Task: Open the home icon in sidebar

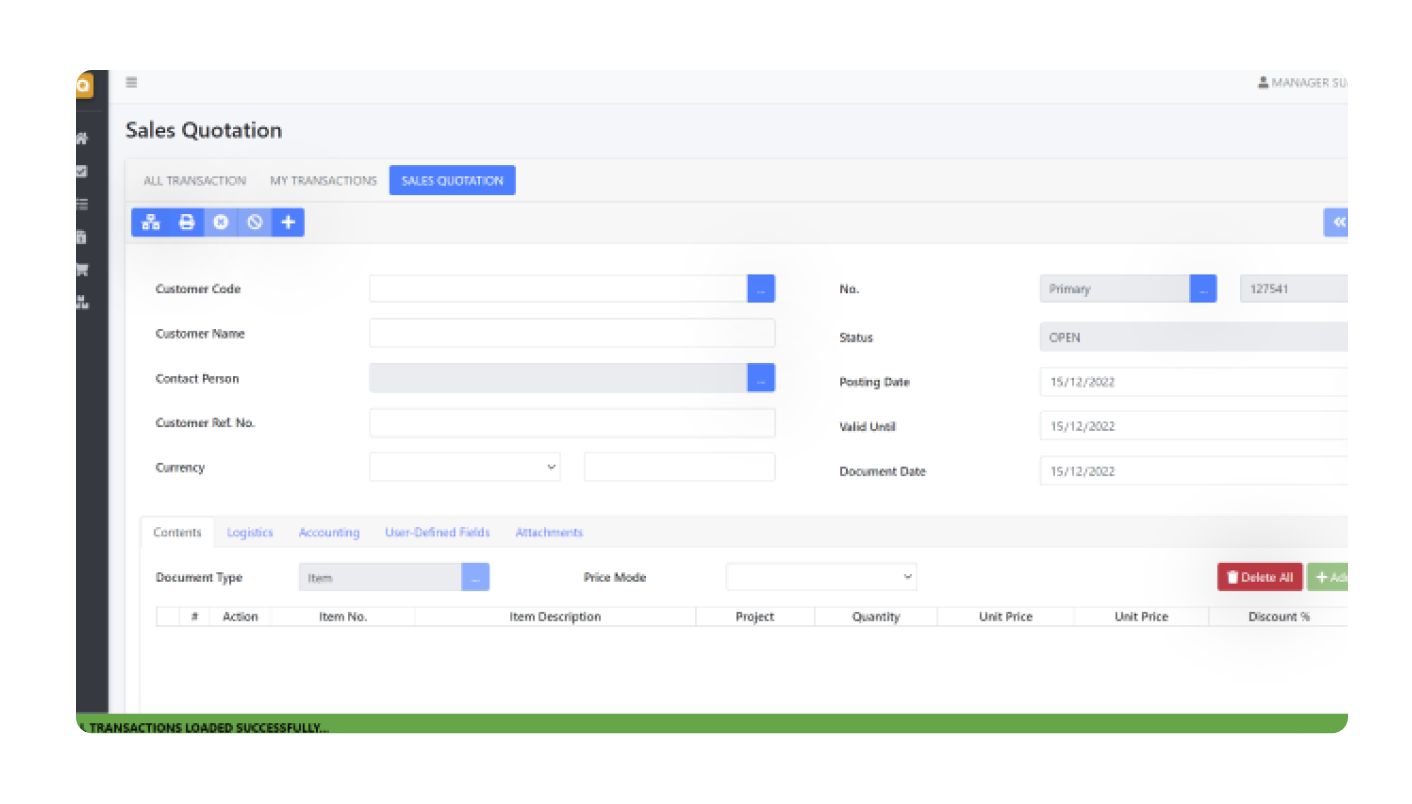Action: point(82,139)
